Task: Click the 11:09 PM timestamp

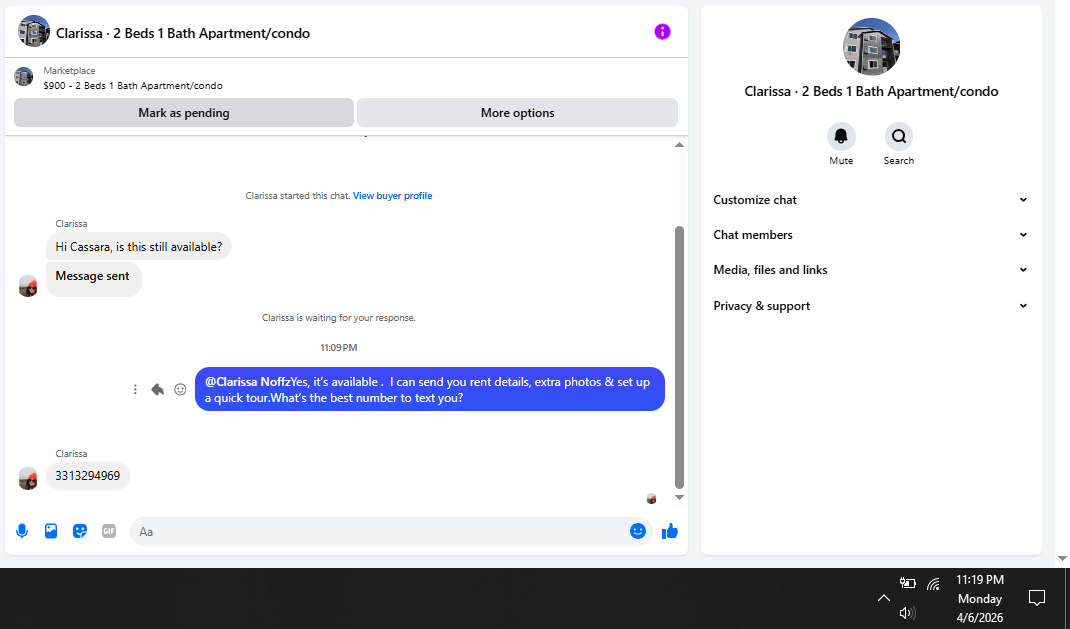Action: [x=338, y=348]
